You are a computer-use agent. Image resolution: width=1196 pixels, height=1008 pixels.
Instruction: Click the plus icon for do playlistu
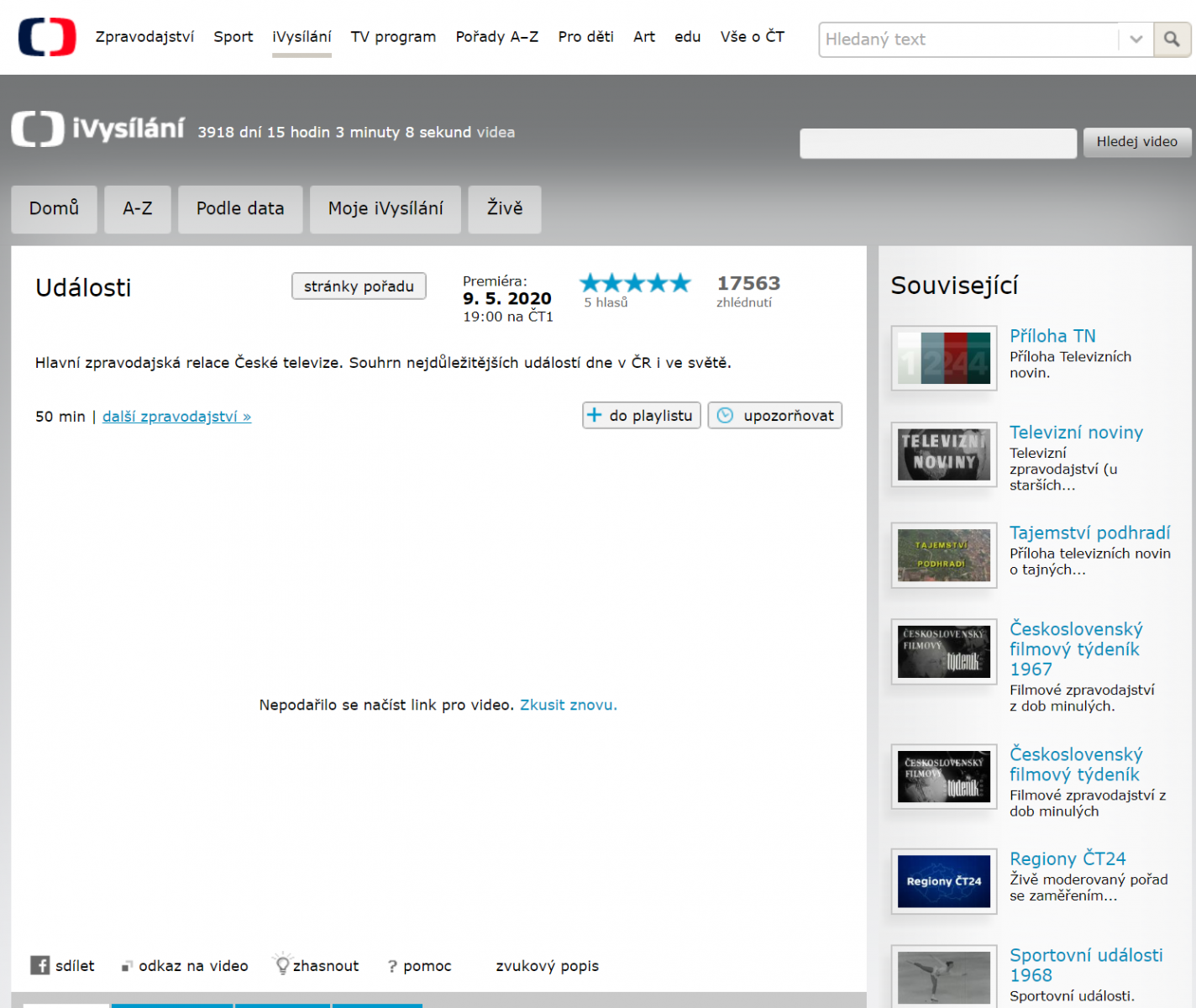pyautogui.click(x=595, y=415)
